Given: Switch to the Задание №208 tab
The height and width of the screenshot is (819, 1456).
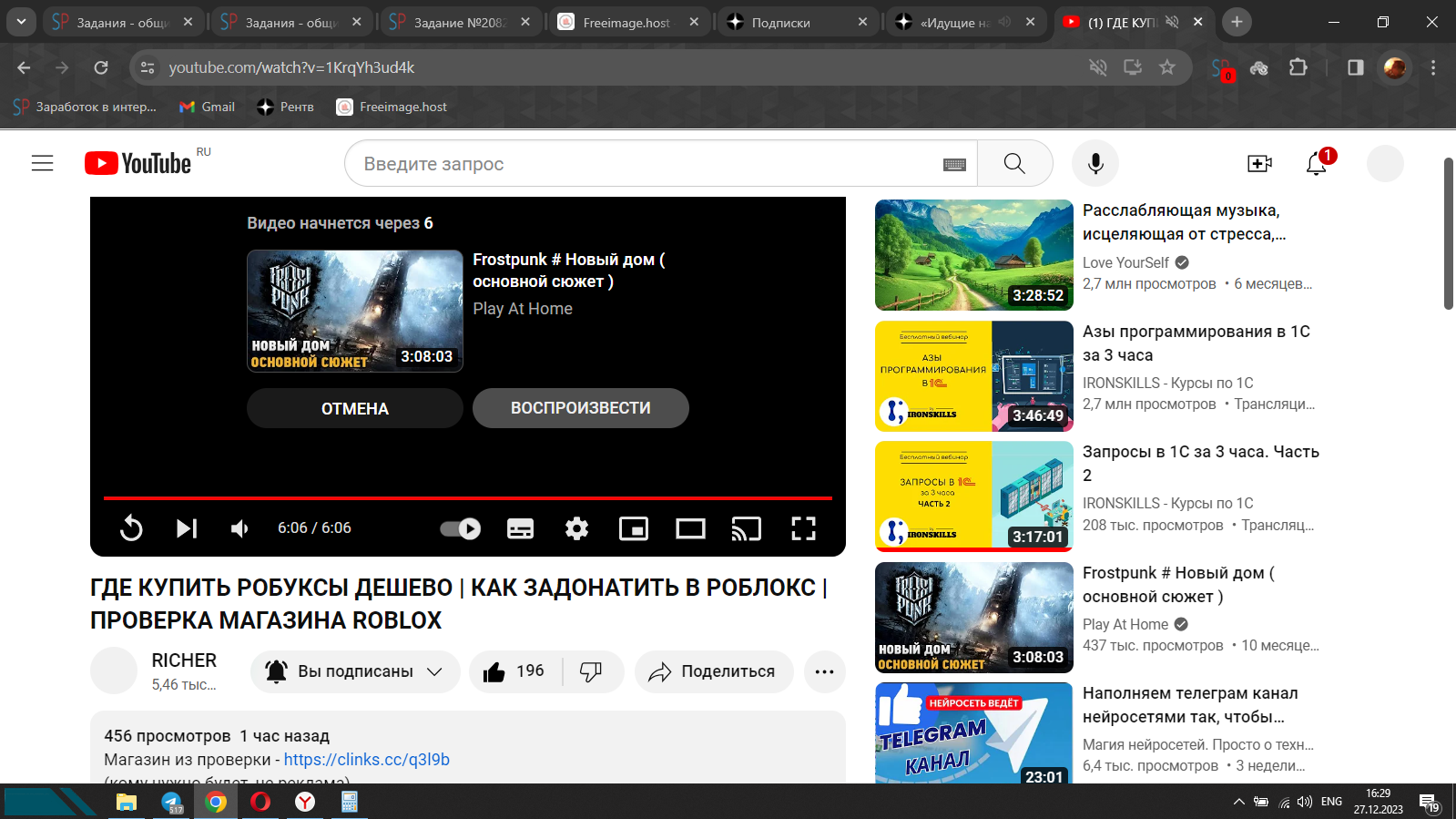Looking at the screenshot, I should click(460, 22).
